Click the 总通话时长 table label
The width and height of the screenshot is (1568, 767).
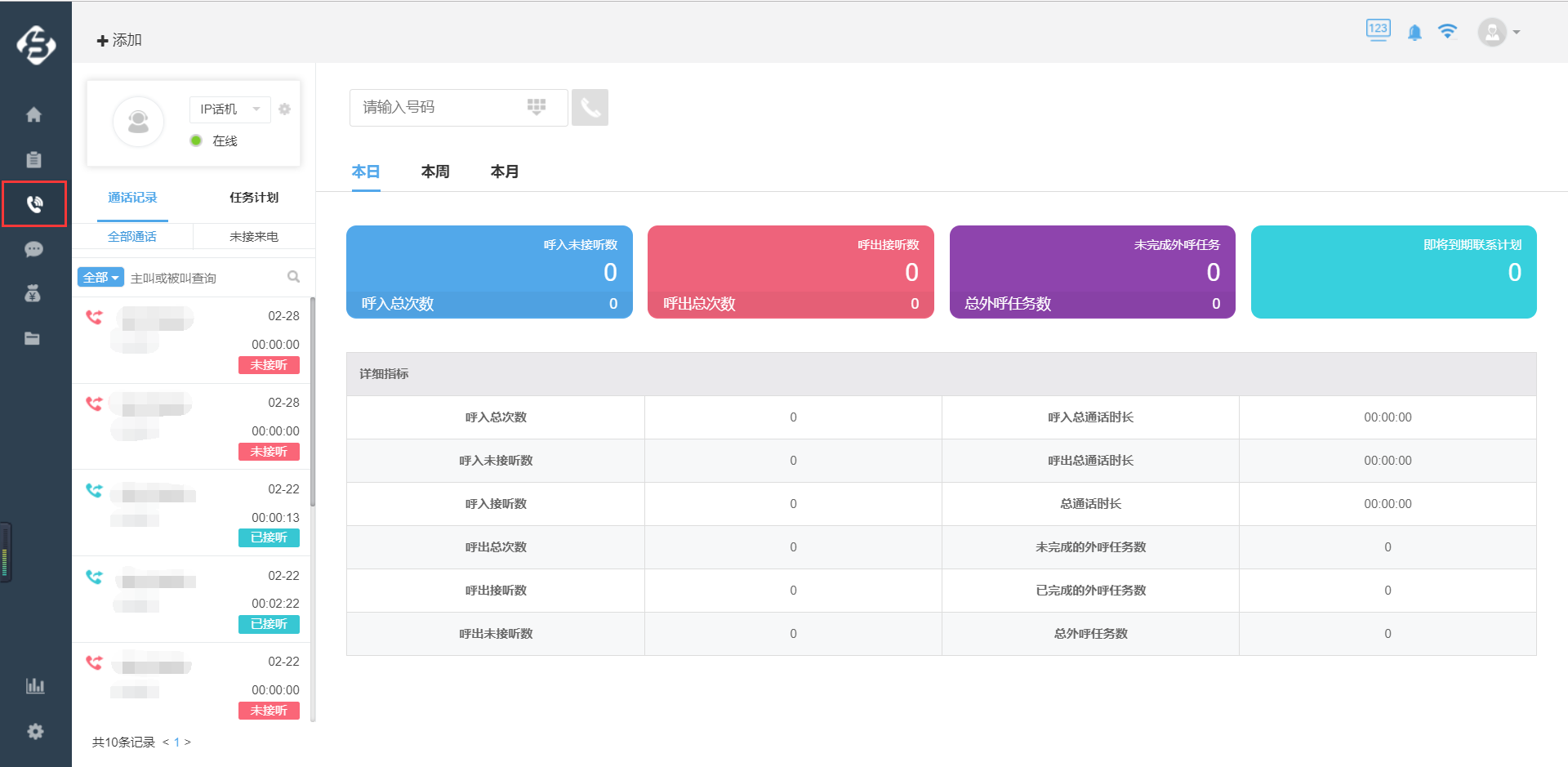coord(1090,504)
